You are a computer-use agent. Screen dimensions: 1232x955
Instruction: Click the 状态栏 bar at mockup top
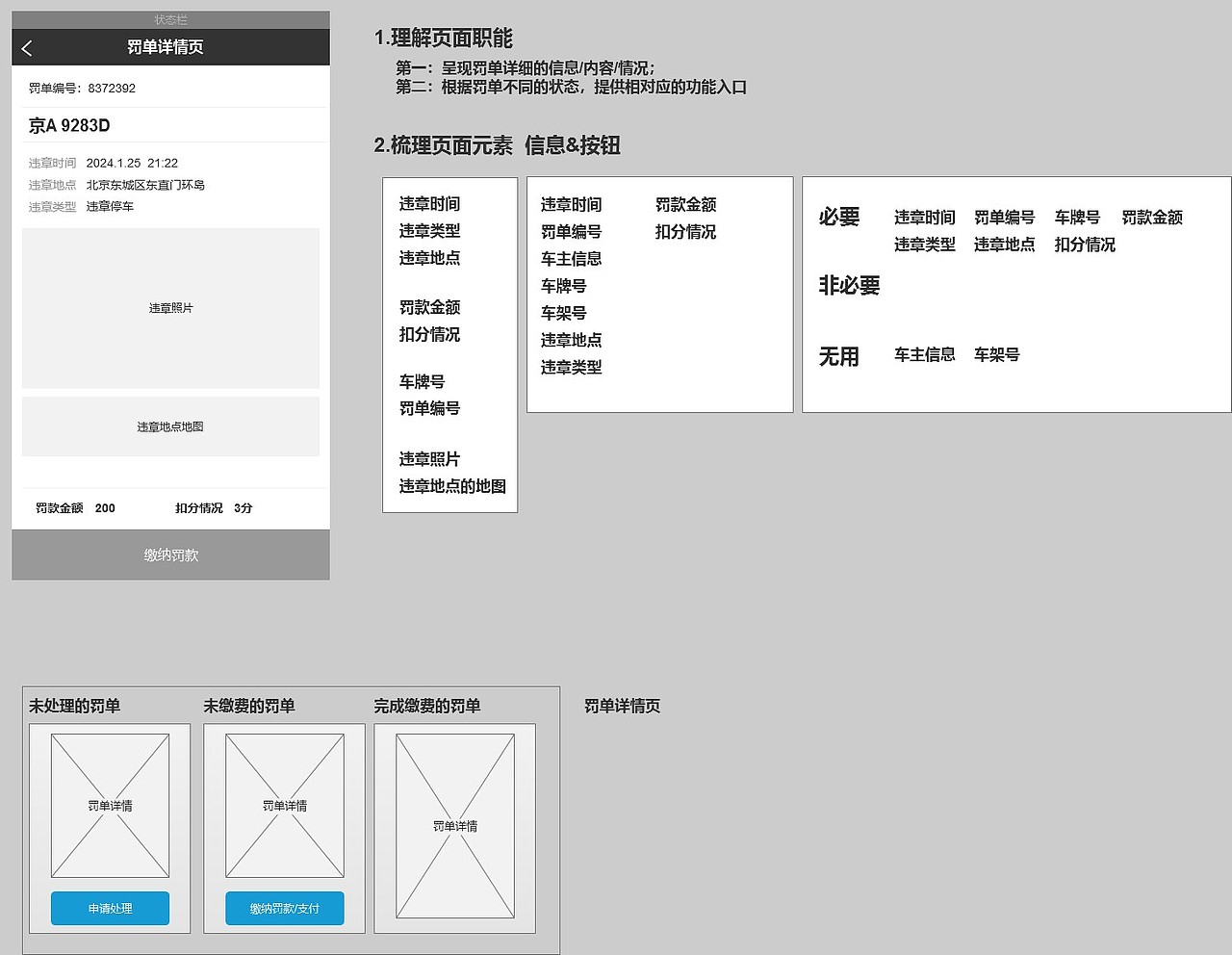coord(170,19)
